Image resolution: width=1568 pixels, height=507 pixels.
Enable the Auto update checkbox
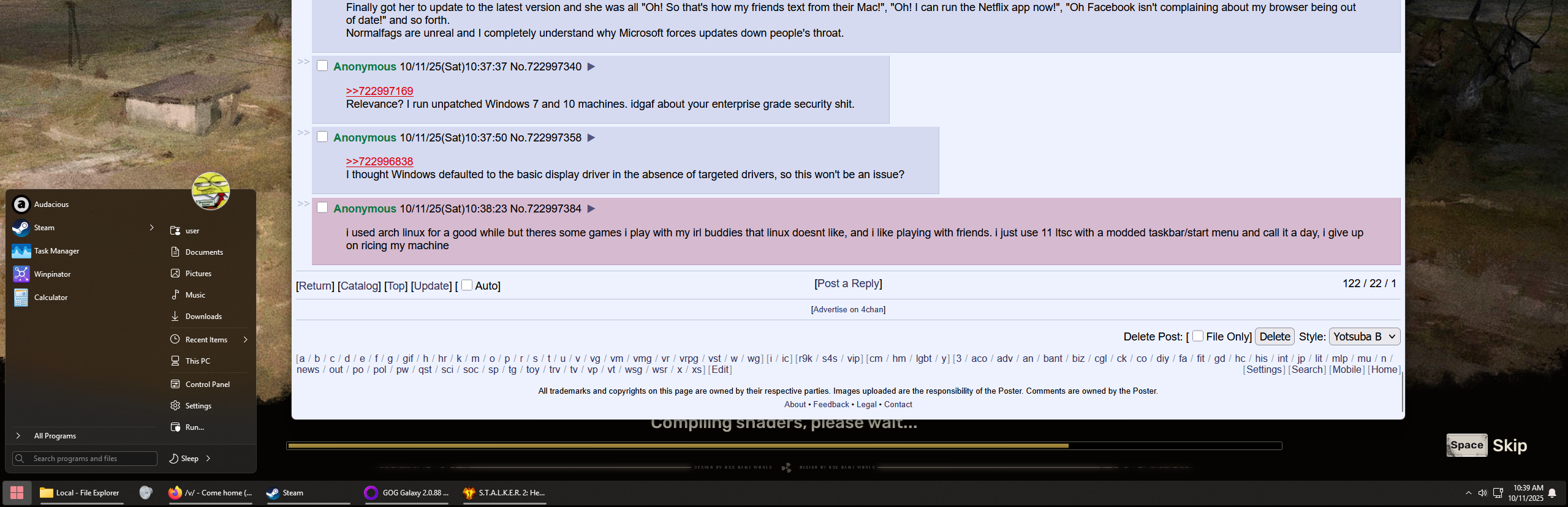(x=467, y=285)
